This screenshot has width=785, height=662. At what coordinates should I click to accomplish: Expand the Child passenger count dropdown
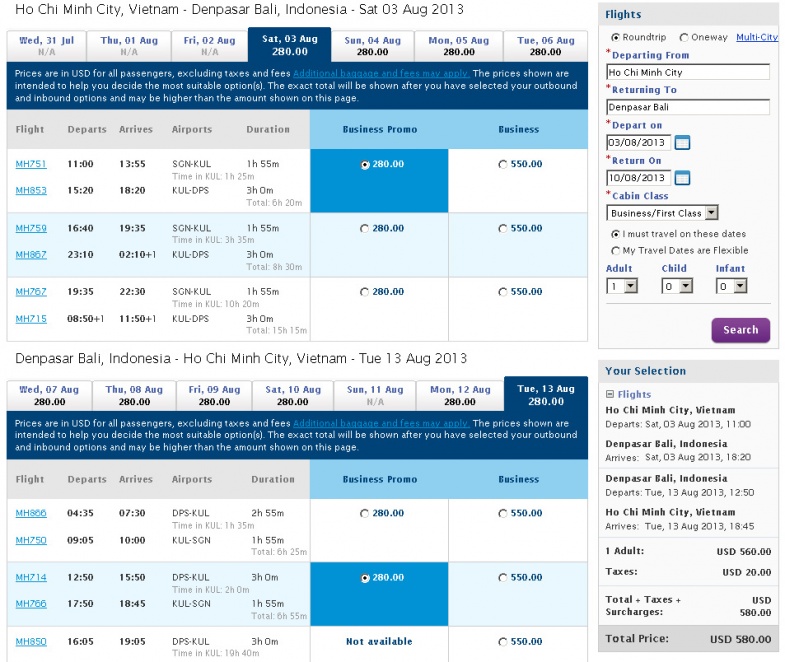click(677, 286)
